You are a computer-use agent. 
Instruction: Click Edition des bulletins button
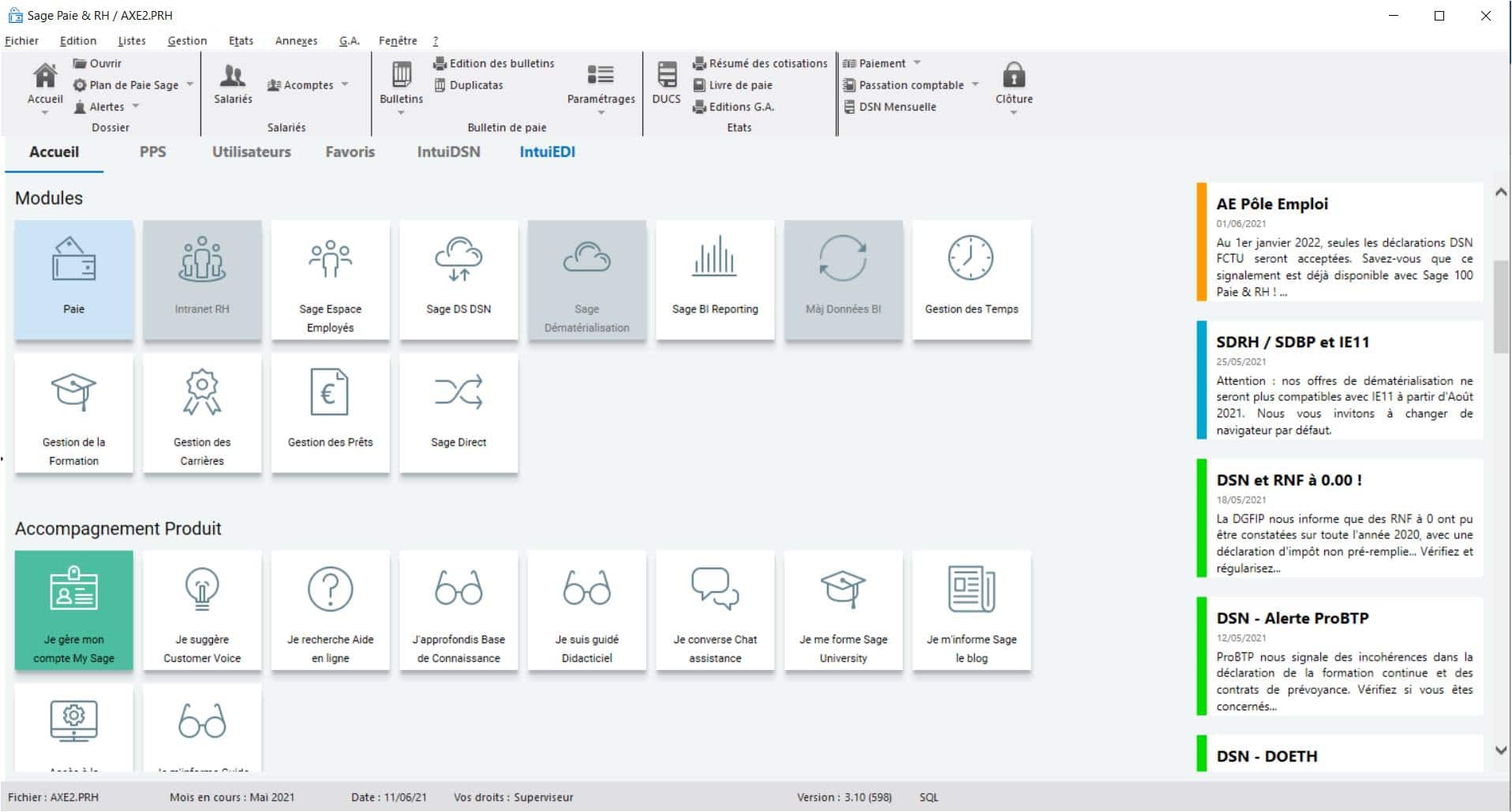[x=494, y=63]
